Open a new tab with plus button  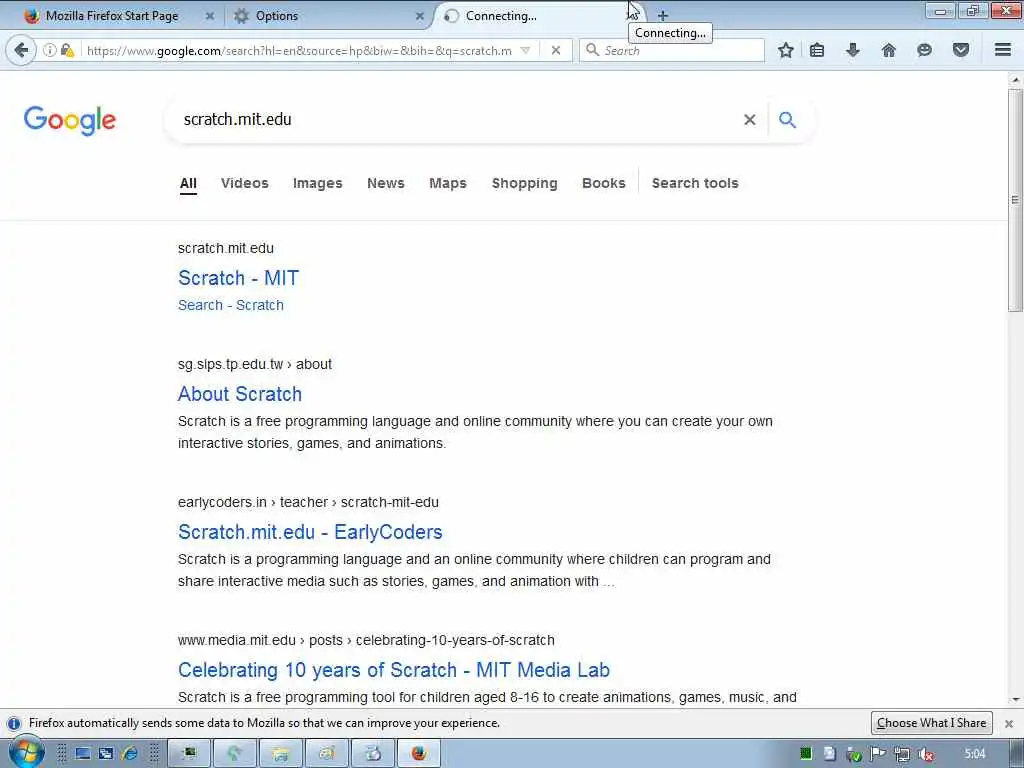coord(662,16)
